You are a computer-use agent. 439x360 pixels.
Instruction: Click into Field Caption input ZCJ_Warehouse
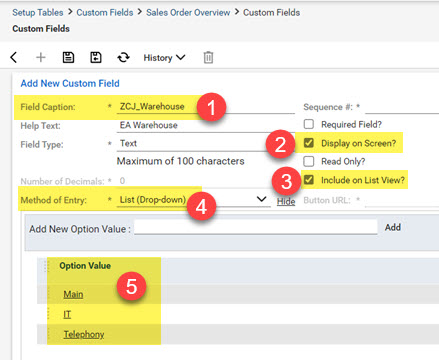[205, 107]
